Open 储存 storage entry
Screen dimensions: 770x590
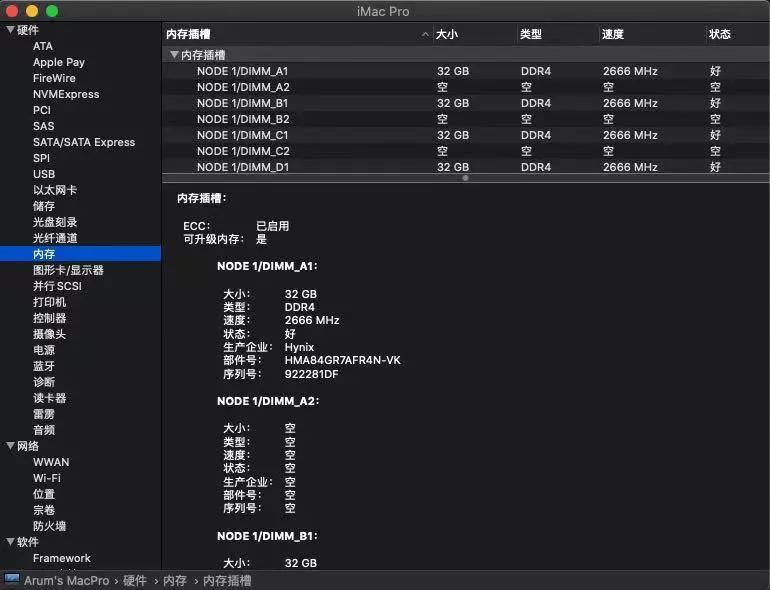coord(44,206)
